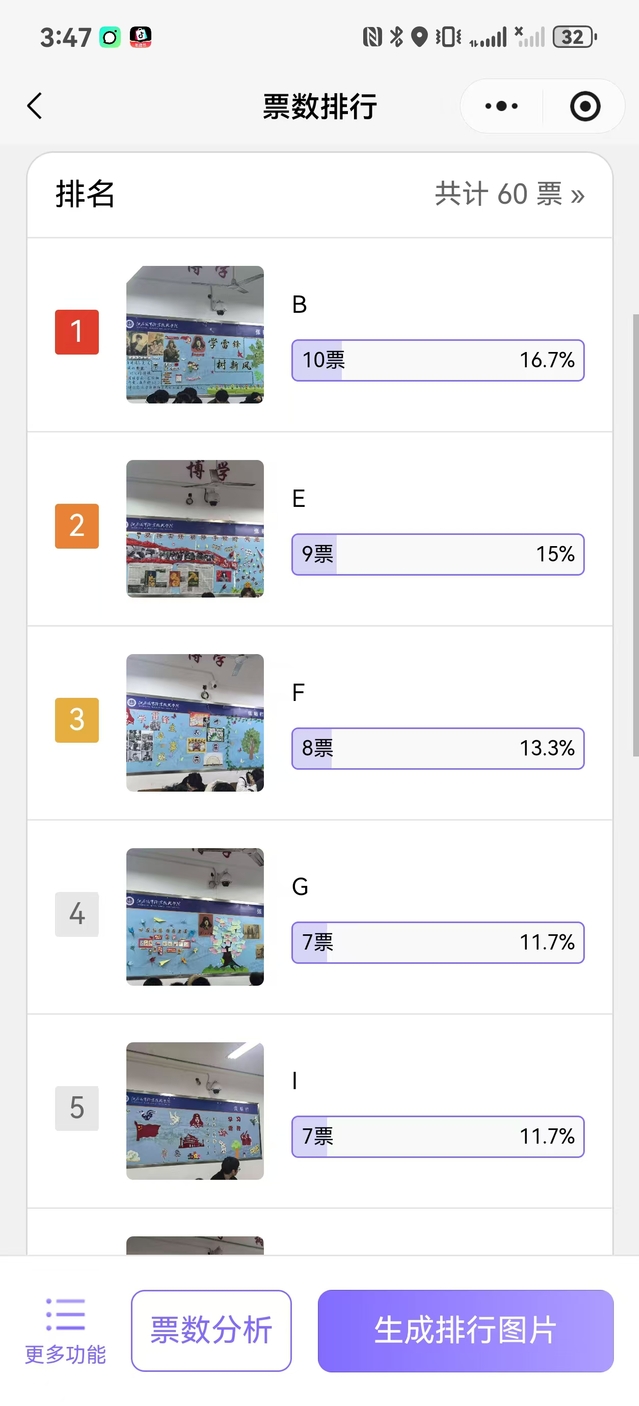Image resolution: width=639 pixels, height=1406 pixels.
Task: Open the three-dot mini program menu
Action: tap(501, 106)
